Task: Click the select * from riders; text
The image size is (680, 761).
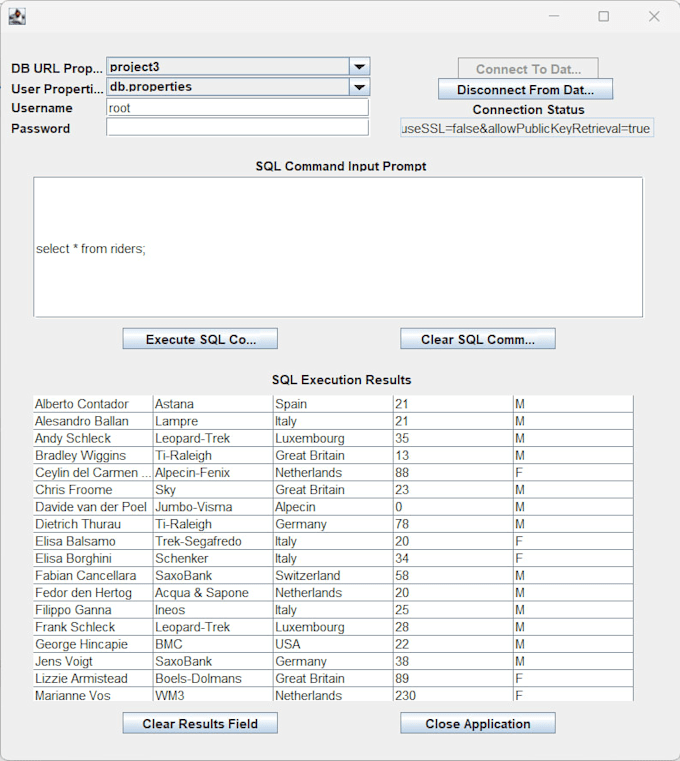Action: pyautogui.click(x=91, y=249)
